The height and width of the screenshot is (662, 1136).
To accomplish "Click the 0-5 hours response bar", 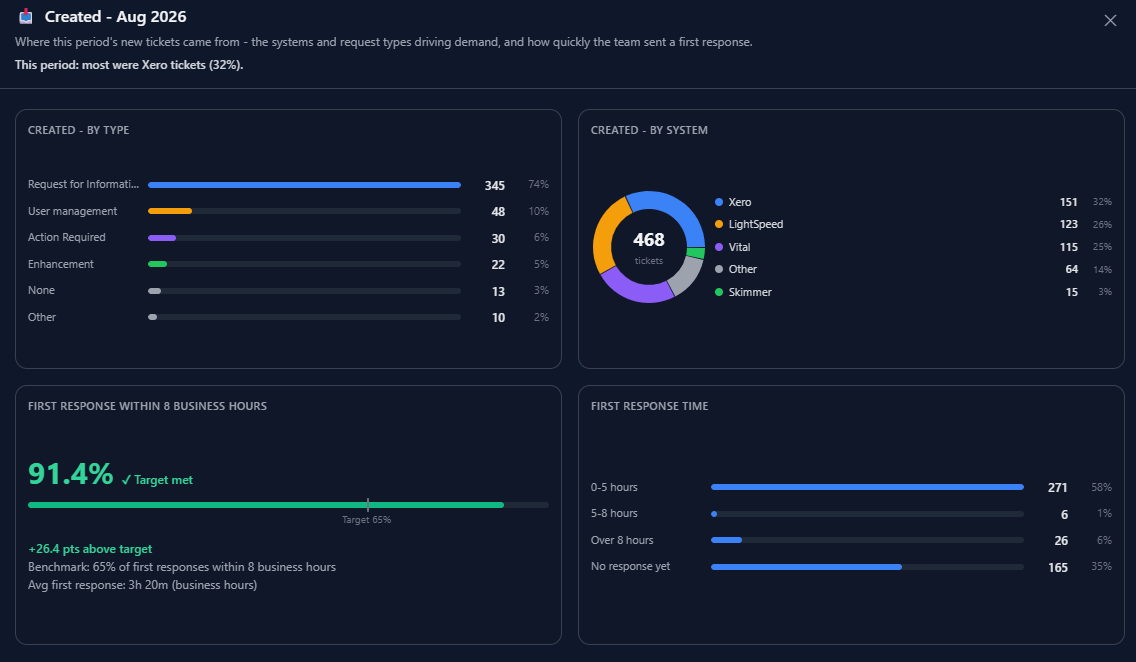I will click(x=867, y=487).
